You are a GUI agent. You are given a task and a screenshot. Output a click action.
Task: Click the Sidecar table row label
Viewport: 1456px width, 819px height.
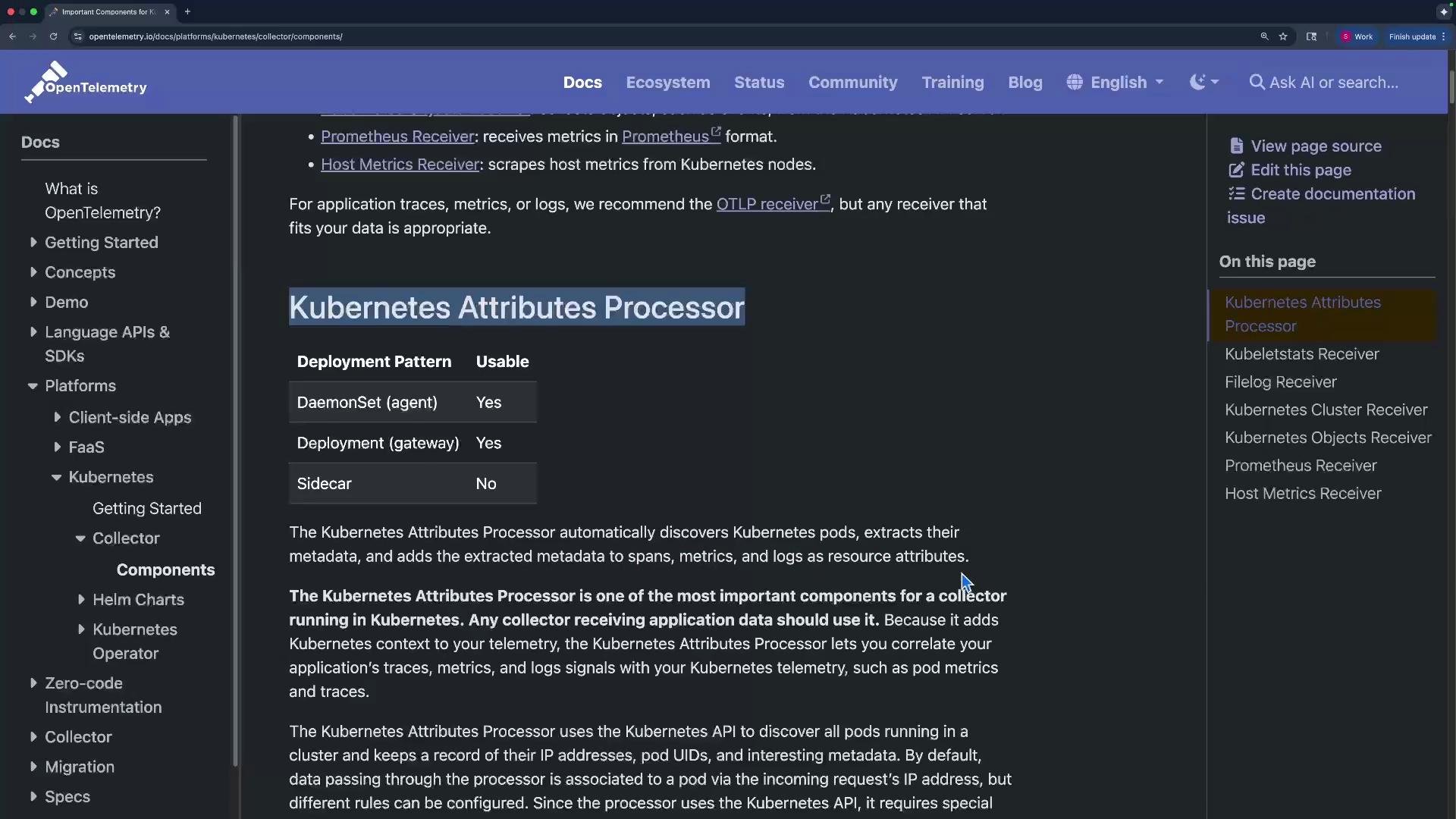[324, 484]
